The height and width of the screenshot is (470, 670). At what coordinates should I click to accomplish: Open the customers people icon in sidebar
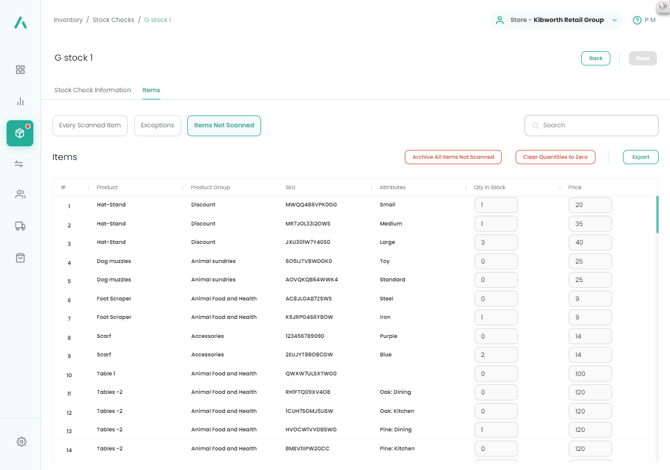(x=20, y=195)
